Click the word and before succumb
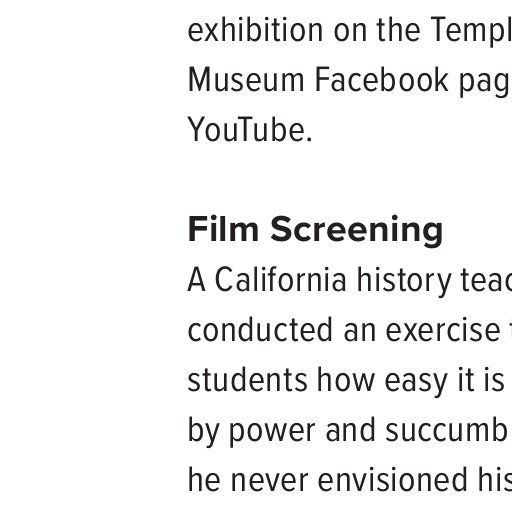This screenshot has height=512, width=512. pos(351,430)
